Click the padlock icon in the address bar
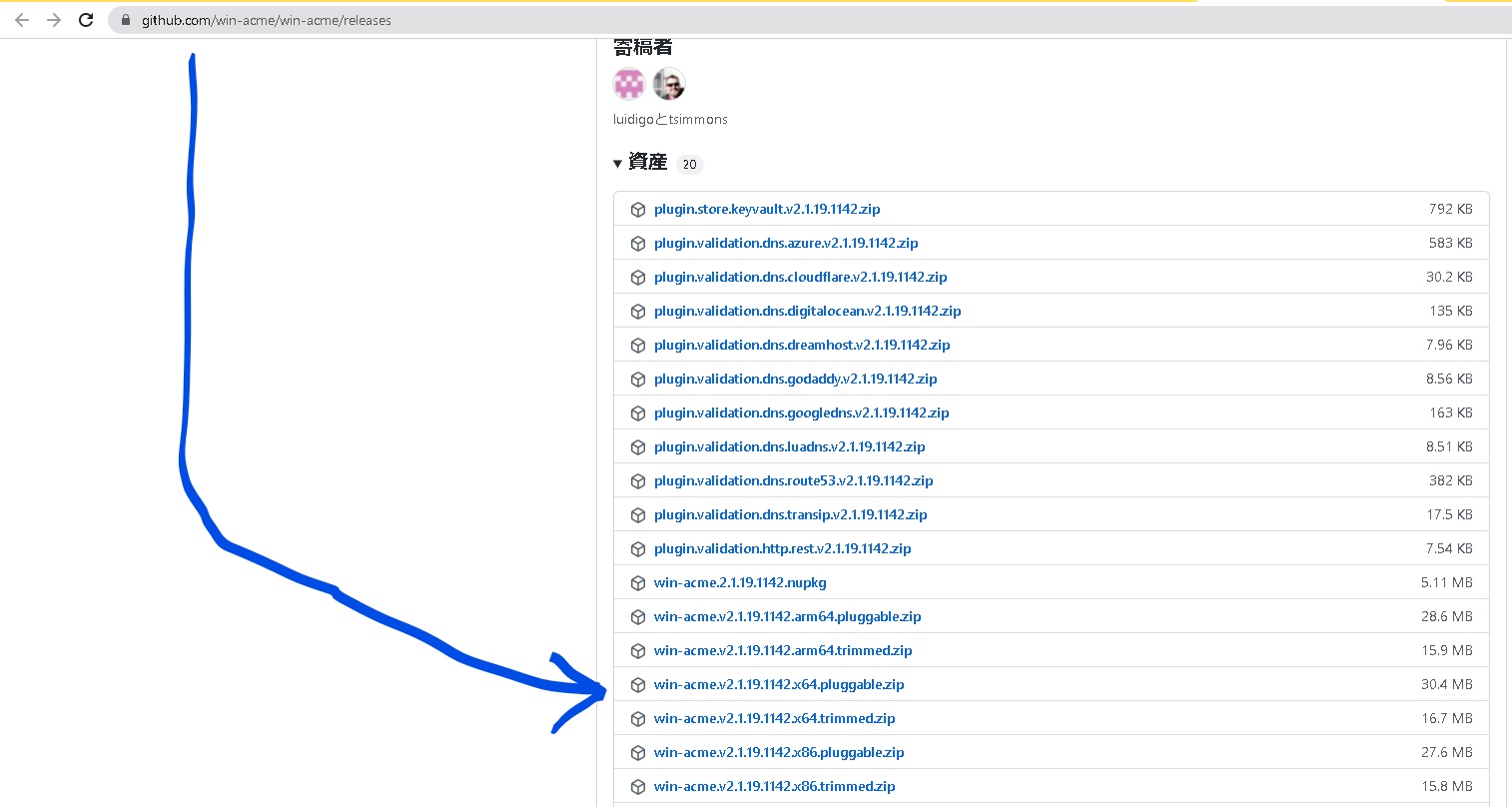 126,20
